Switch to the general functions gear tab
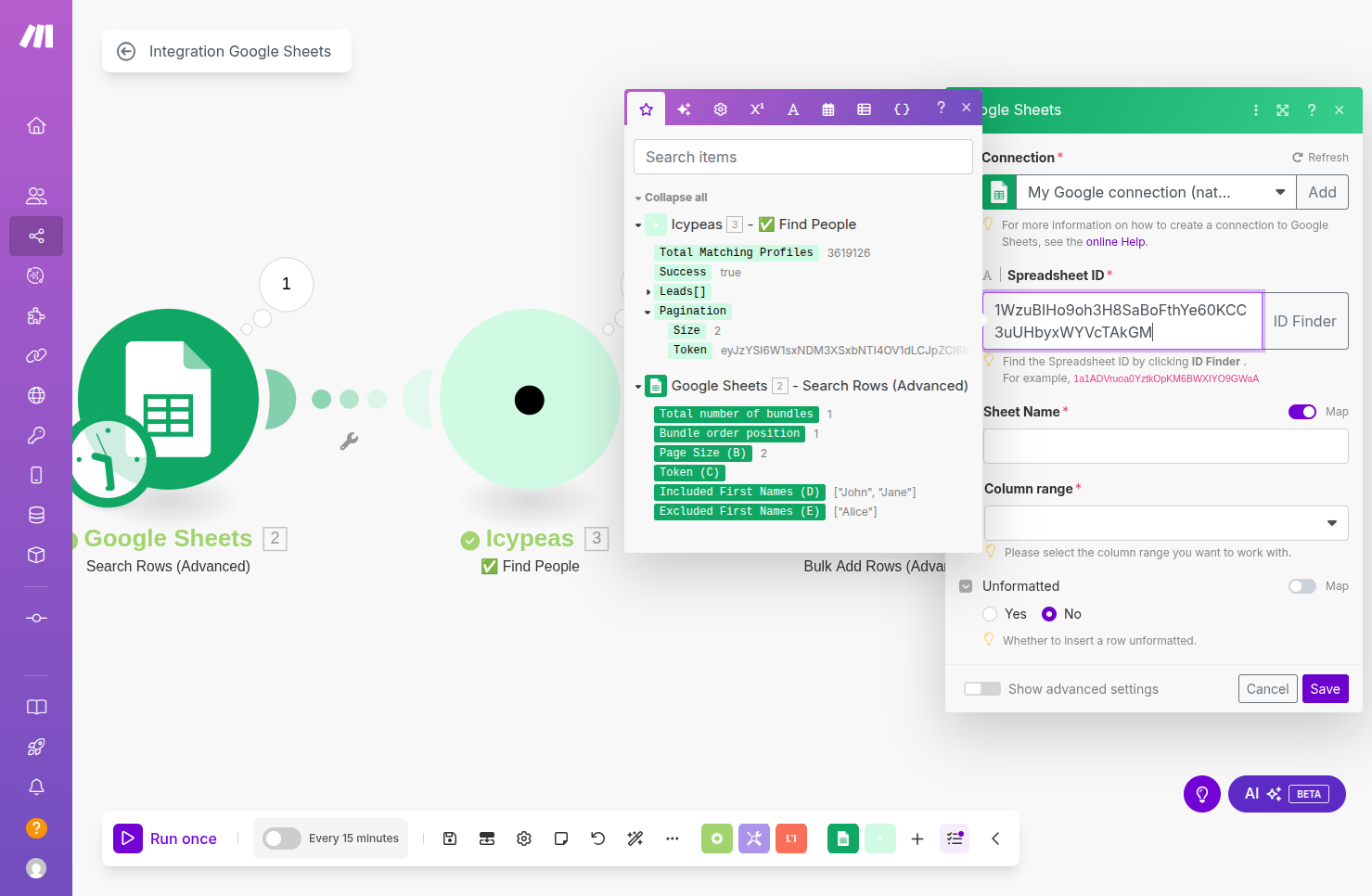This screenshot has width=1372, height=896. pos(721,109)
